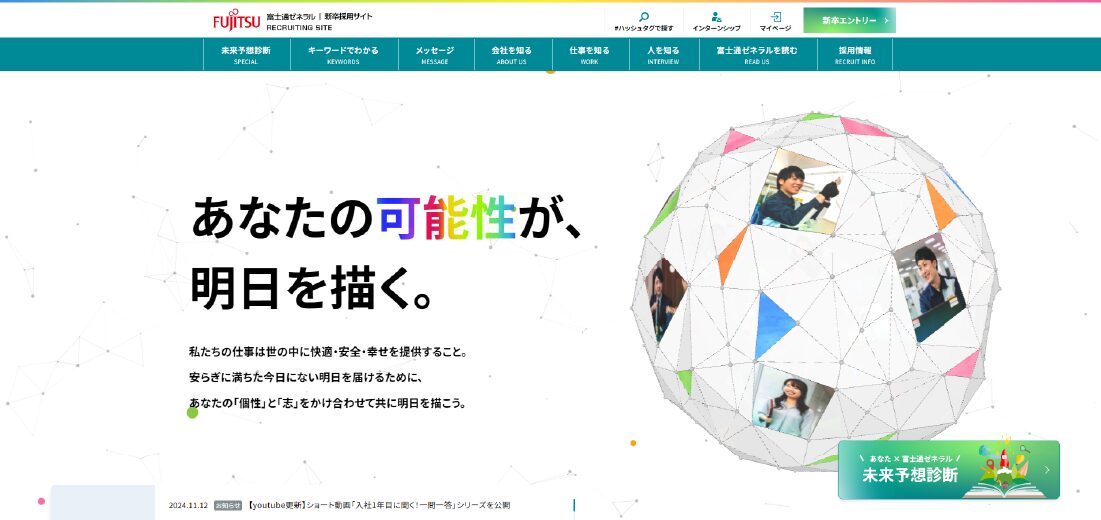Expand the 会社を知る ABOUT US menu
The height and width of the screenshot is (520, 1101).
pyautogui.click(x=511, y=54)
